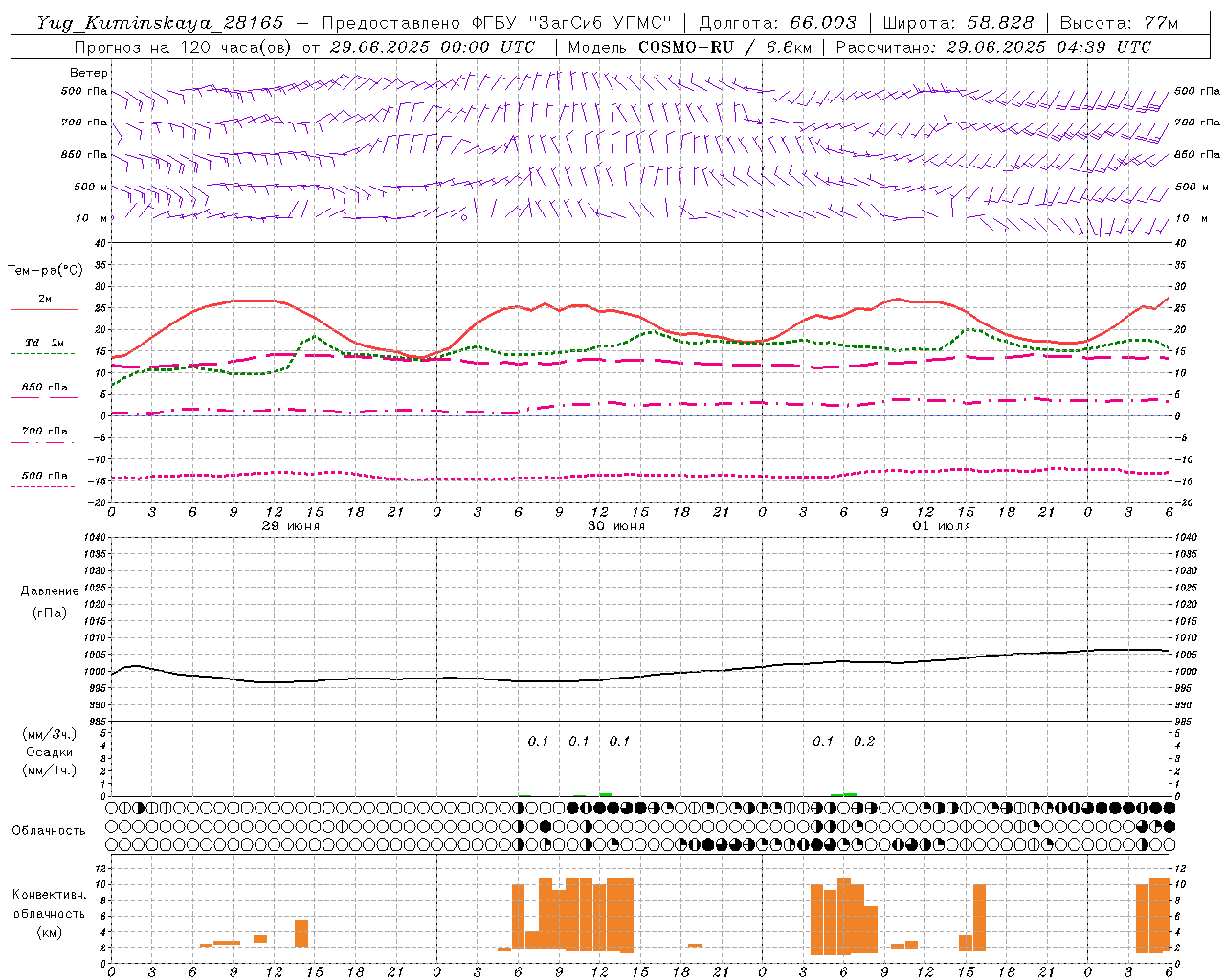1225x980 pixels.
Task: Click the red solid '2м' legend line
Action: (44, 309)
